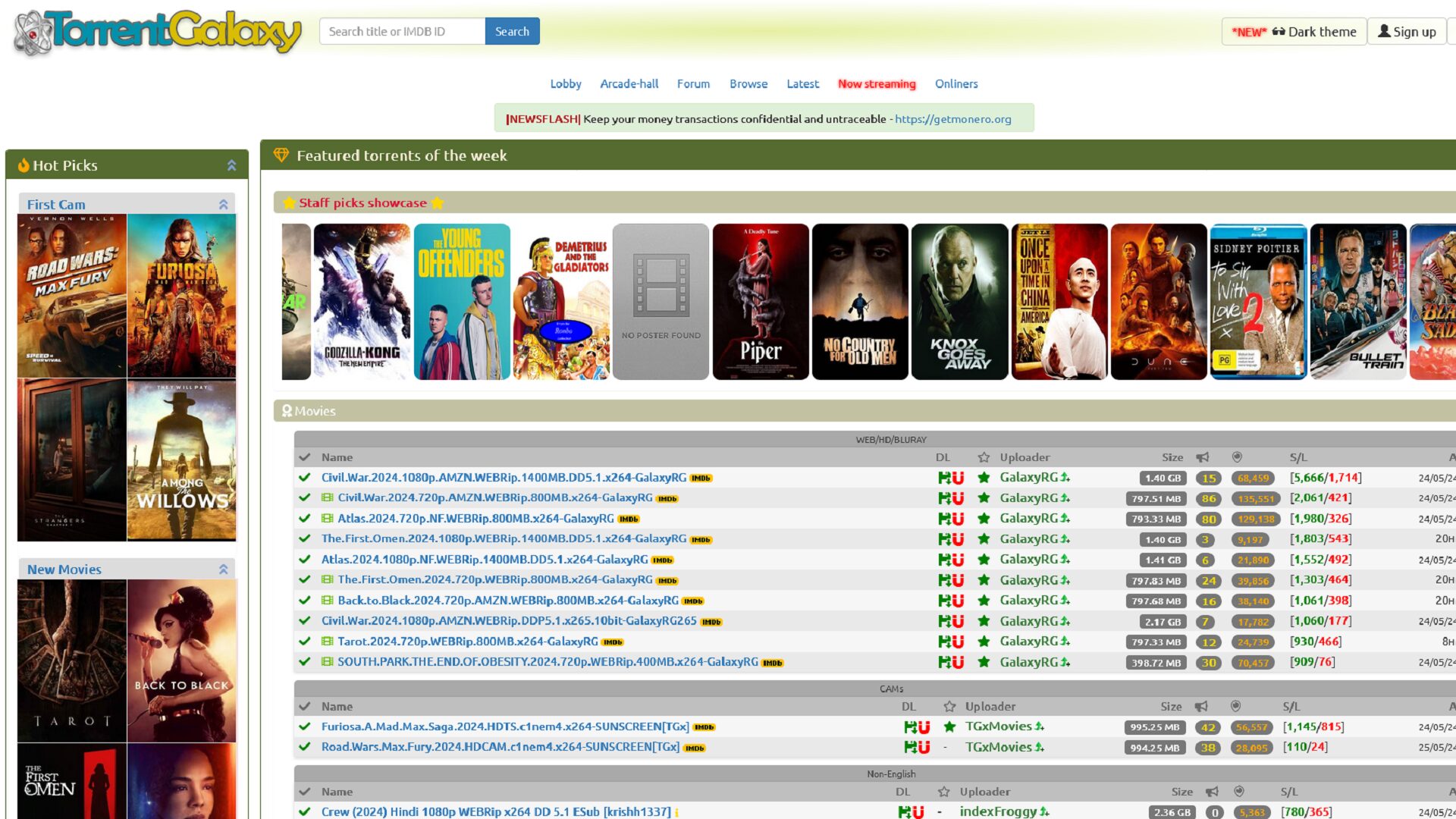Open the getmonero.org newsflash link
This screenshot has width=1456, height=819.
(952, 119)
